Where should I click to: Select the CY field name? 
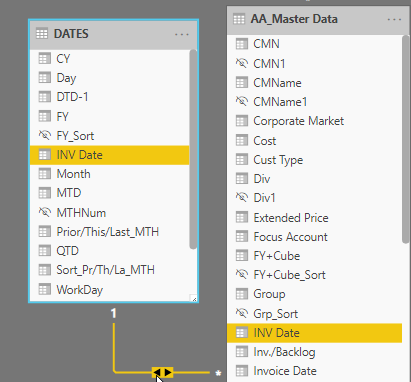tap(63, 59)
